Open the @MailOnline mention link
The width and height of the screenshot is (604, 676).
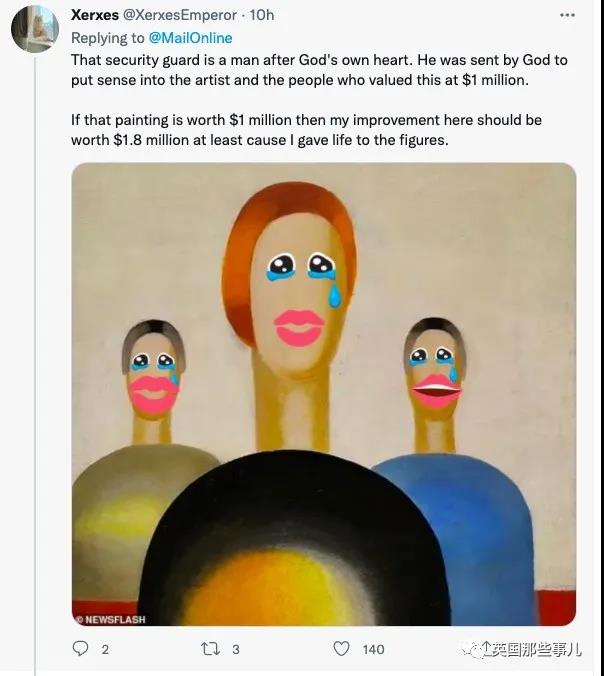tap(190, 38)
